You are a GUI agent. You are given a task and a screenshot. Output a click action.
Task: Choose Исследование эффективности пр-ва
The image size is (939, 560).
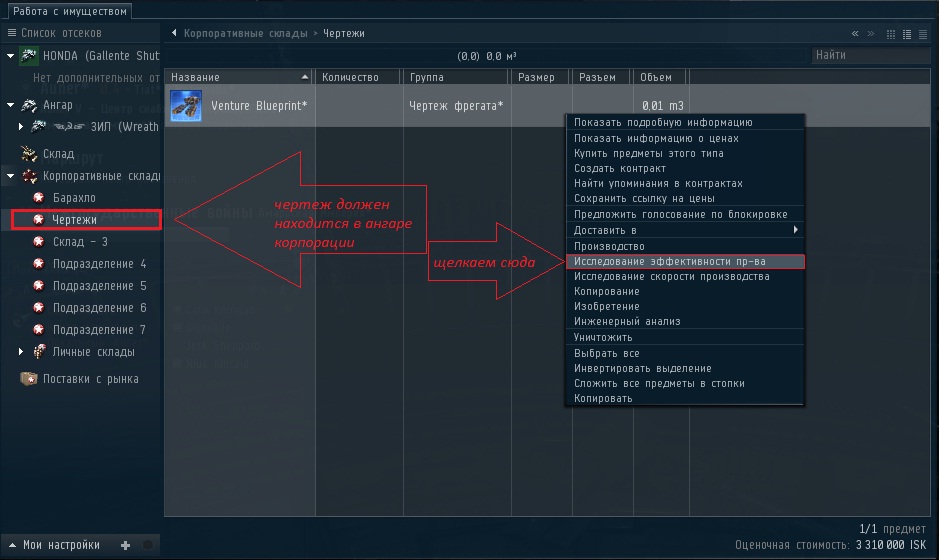[684, 261]
